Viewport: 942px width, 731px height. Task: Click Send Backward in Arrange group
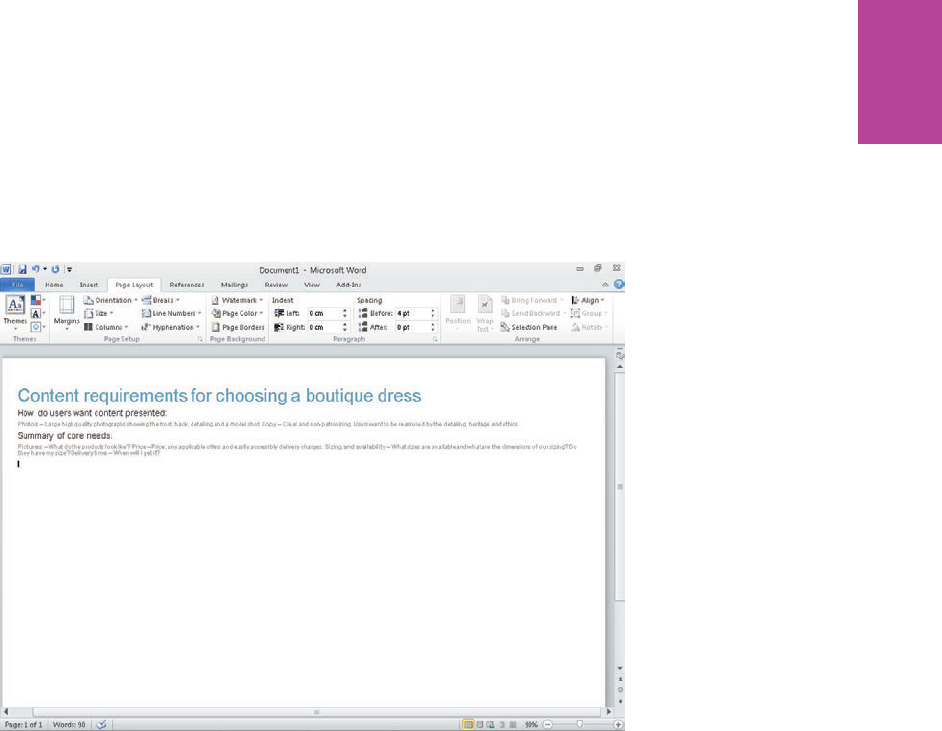pos(533,314)
